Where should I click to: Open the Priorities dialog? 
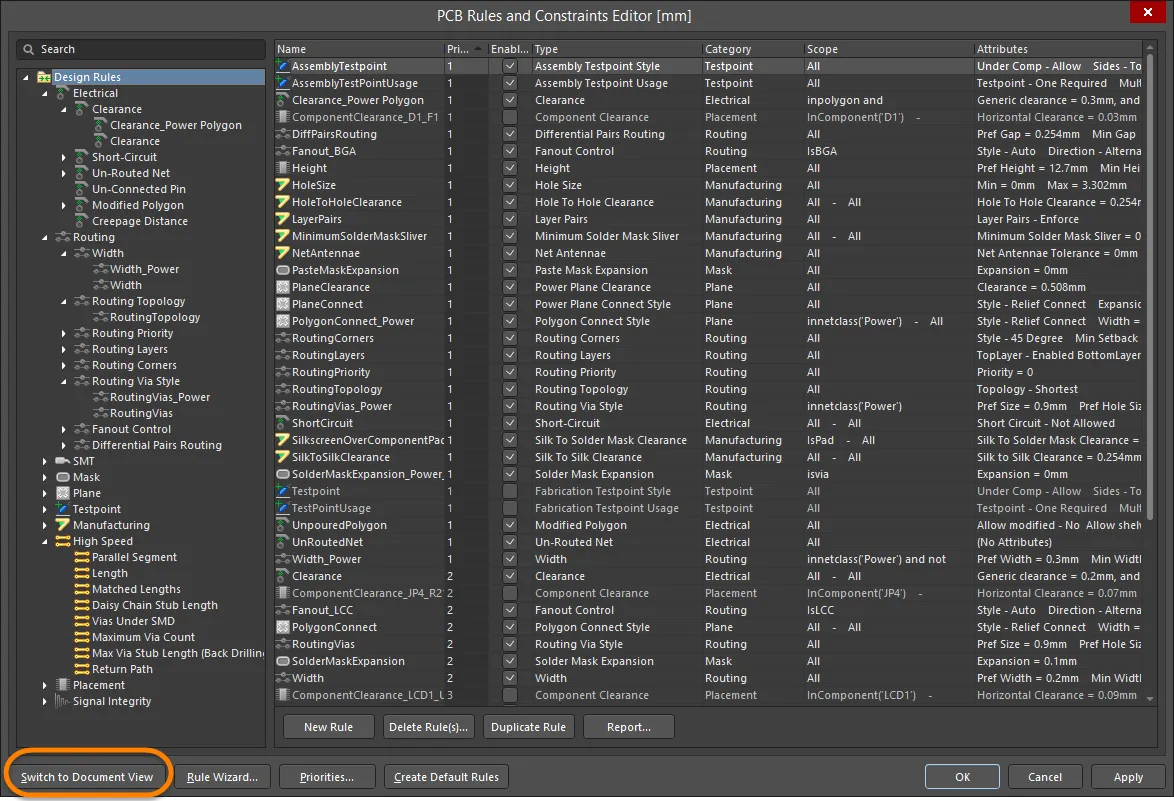[x=326, y=777]
